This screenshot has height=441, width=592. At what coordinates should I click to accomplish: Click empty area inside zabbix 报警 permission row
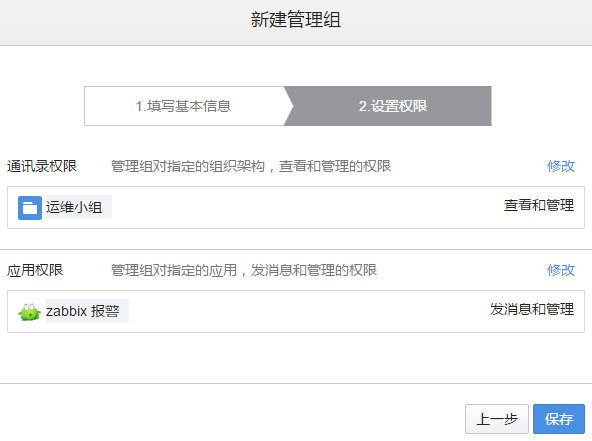tap(302, 311)
